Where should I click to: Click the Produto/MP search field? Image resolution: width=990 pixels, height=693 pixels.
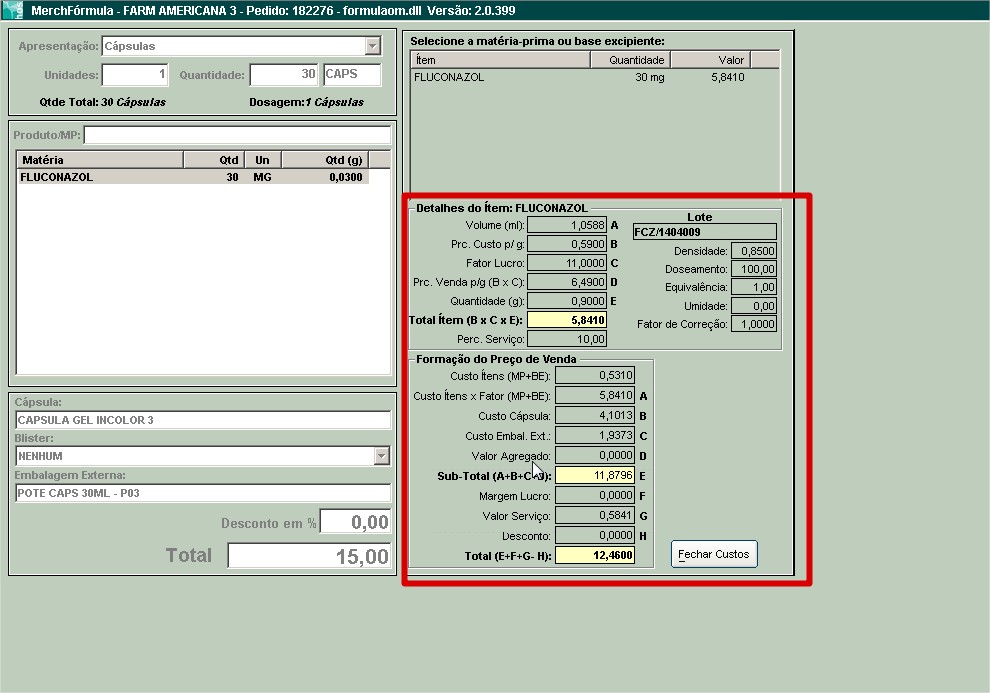point(237,136)
